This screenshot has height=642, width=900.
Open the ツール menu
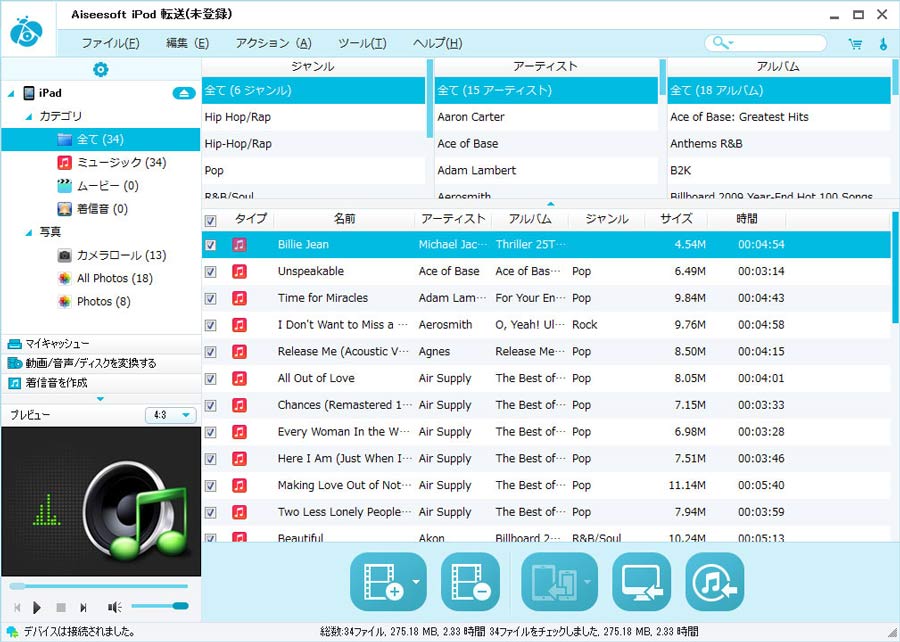(362, 43)
